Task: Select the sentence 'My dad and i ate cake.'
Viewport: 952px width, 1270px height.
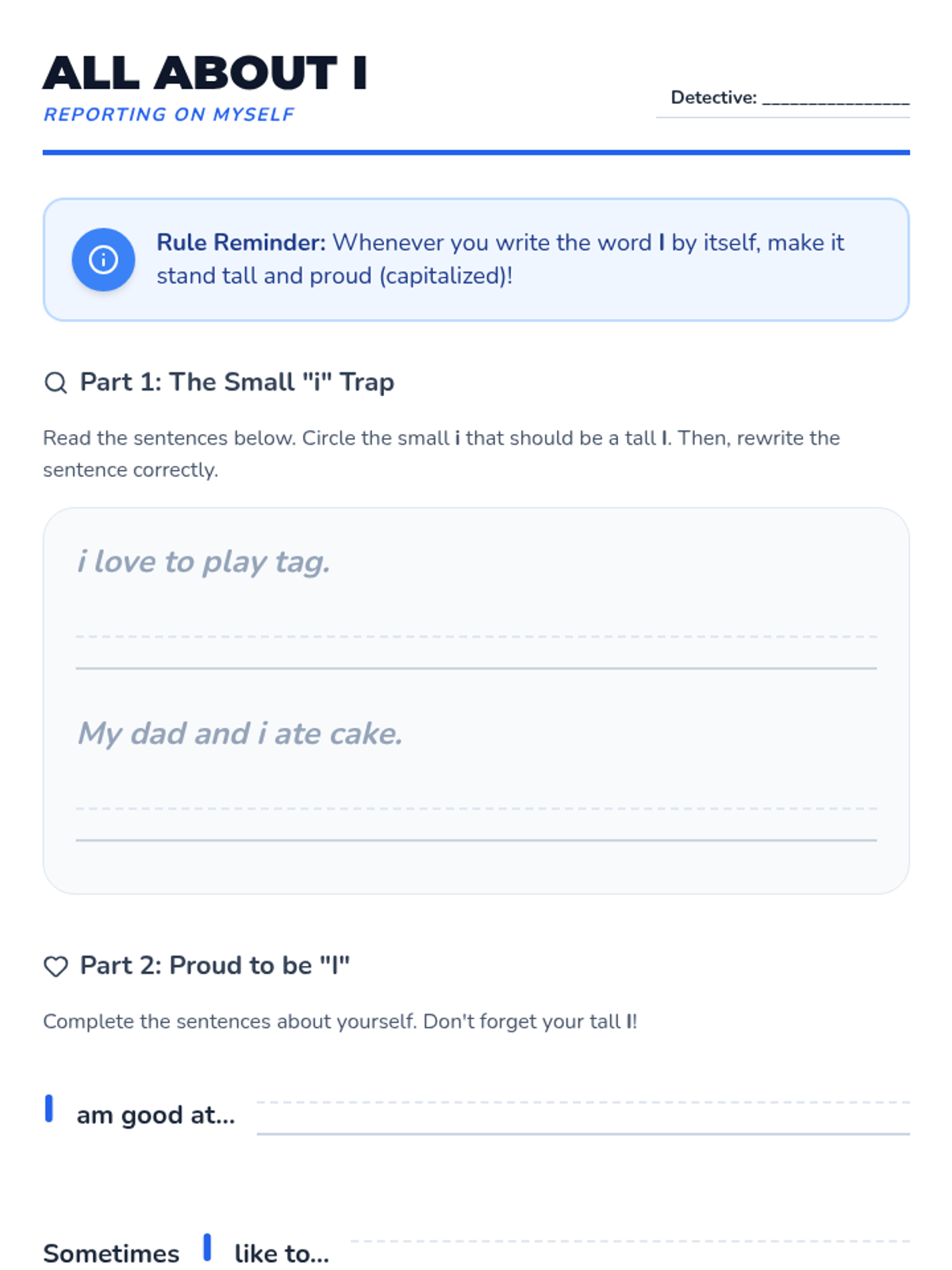Action: (240, 734)
